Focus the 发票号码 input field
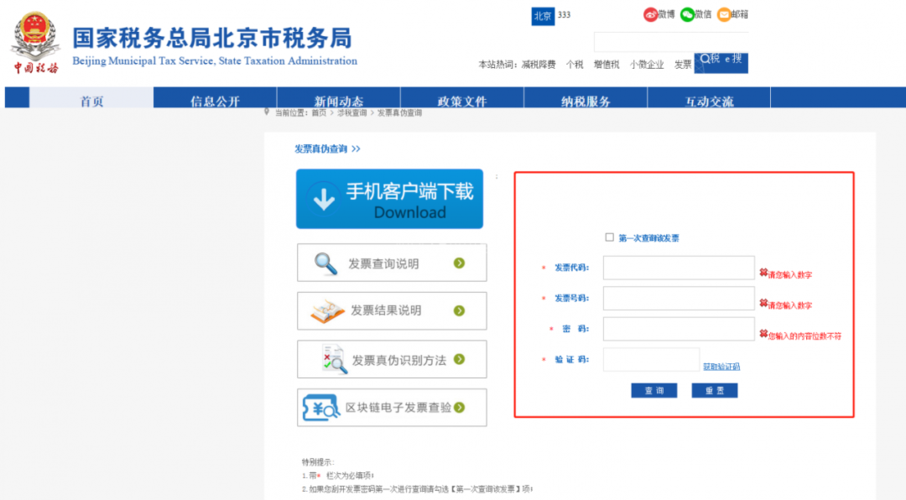The image size is (906, 500). 679,298
